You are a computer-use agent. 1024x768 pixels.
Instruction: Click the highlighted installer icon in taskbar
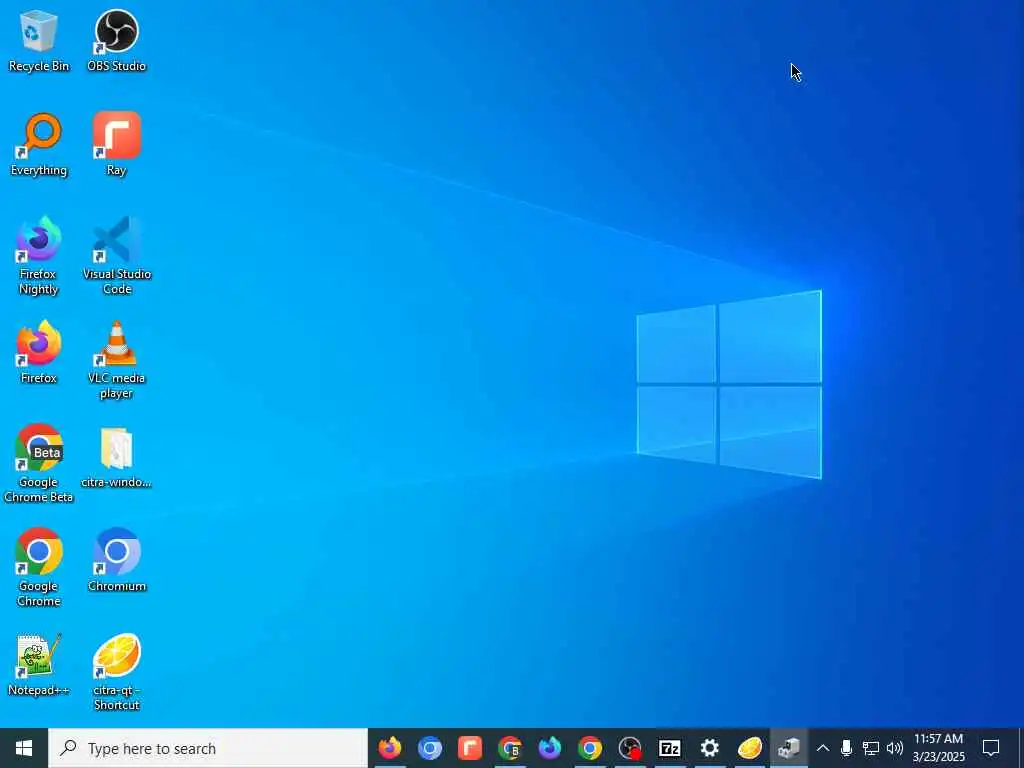tap(790, 748)
